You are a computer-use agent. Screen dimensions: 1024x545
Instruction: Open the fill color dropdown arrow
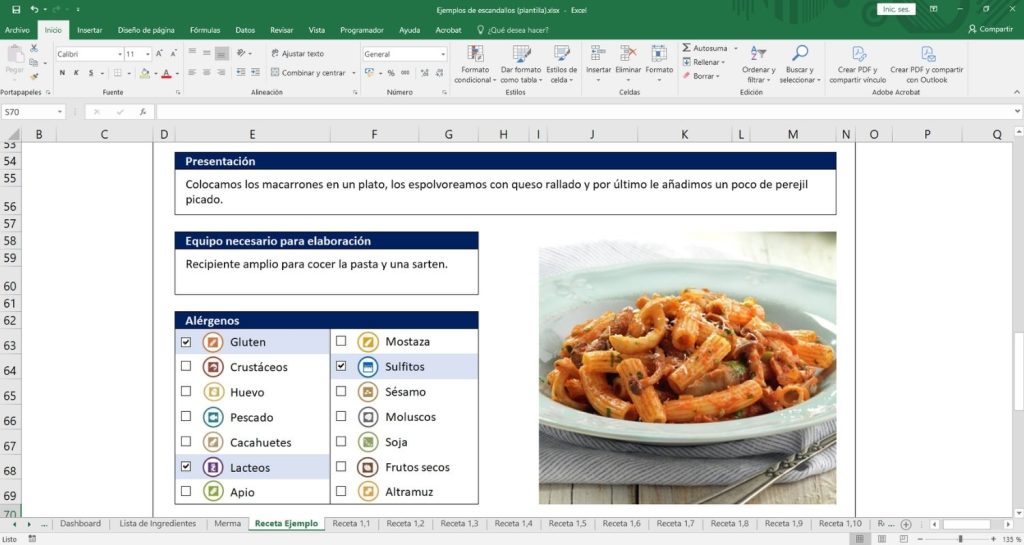click(155, 73)
